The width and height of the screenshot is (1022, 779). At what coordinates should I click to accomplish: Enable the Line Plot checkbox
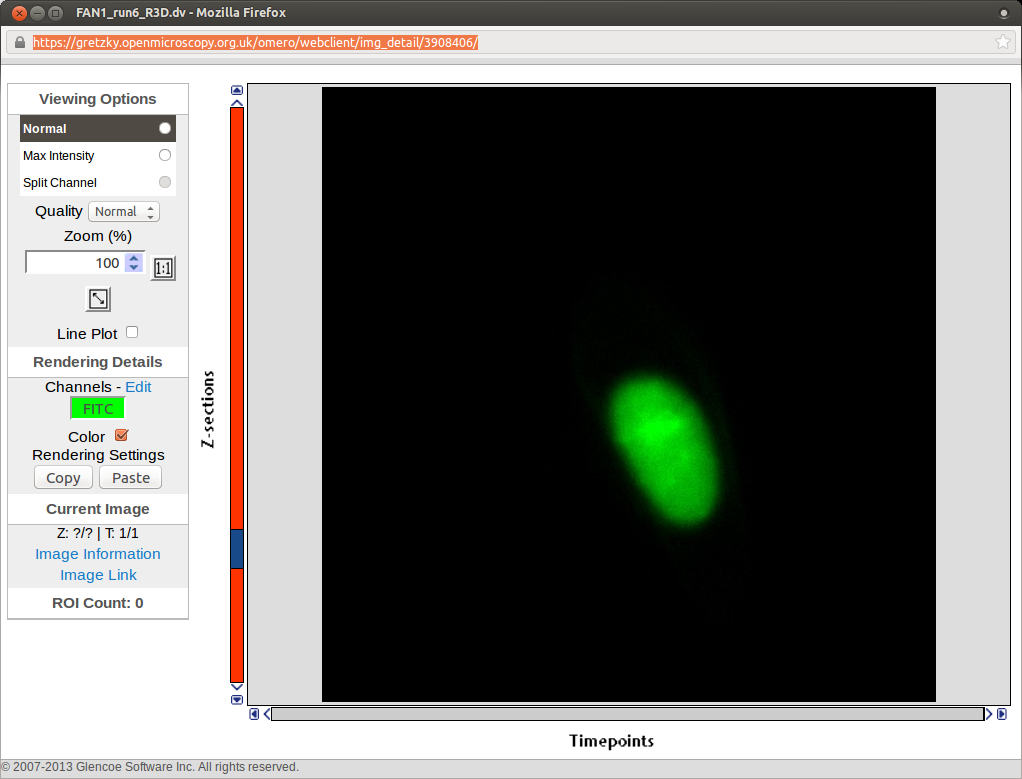[132, 332]
